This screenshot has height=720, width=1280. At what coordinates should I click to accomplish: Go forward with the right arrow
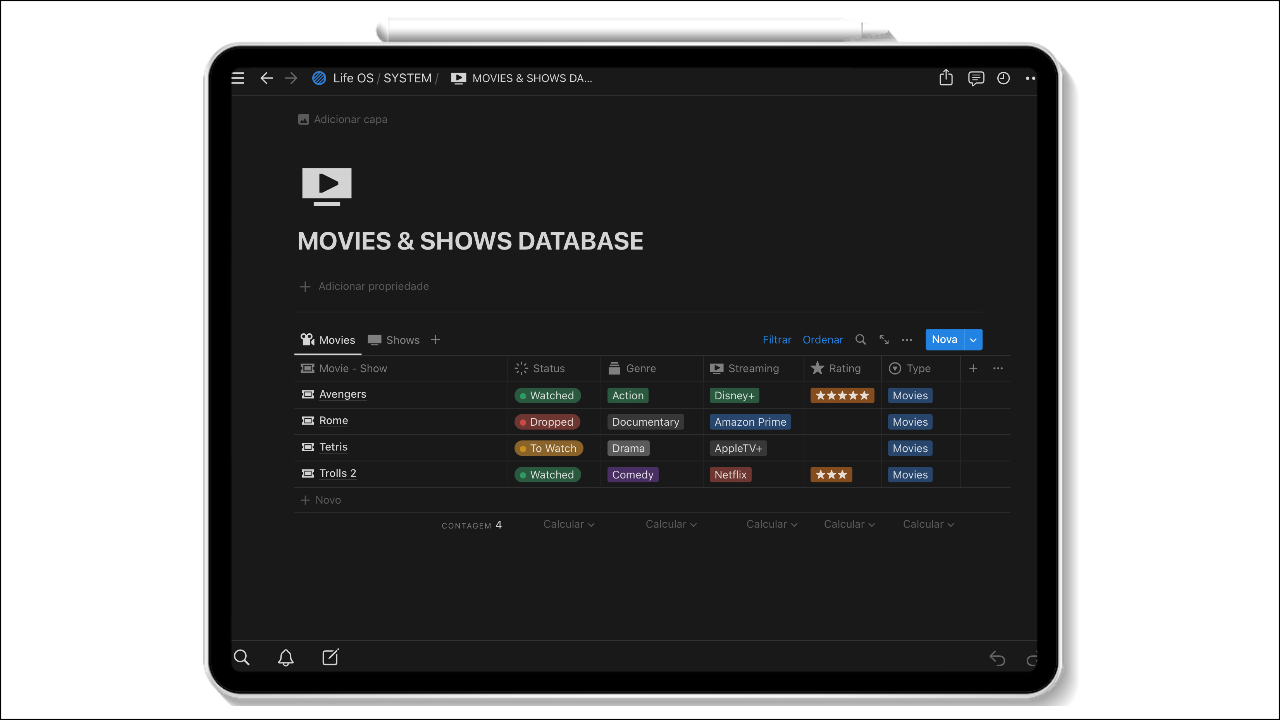291,78
